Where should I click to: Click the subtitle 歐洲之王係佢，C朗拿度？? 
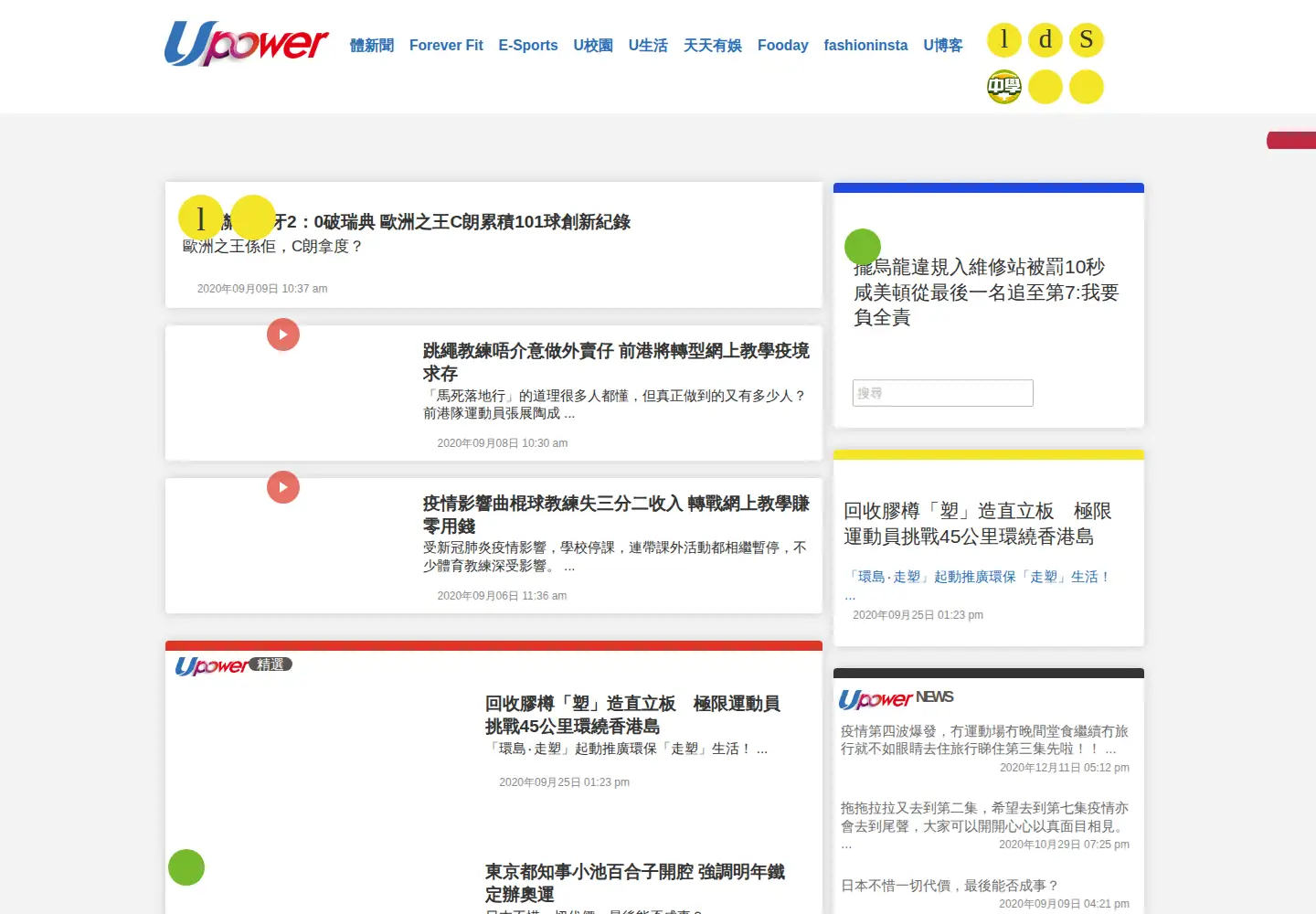[x=273, y=246]
